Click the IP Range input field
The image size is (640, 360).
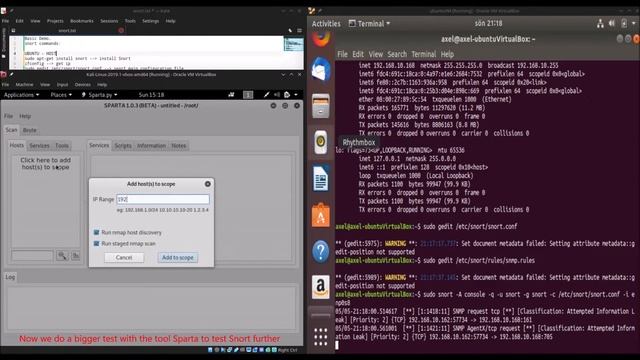coord(163,199)
